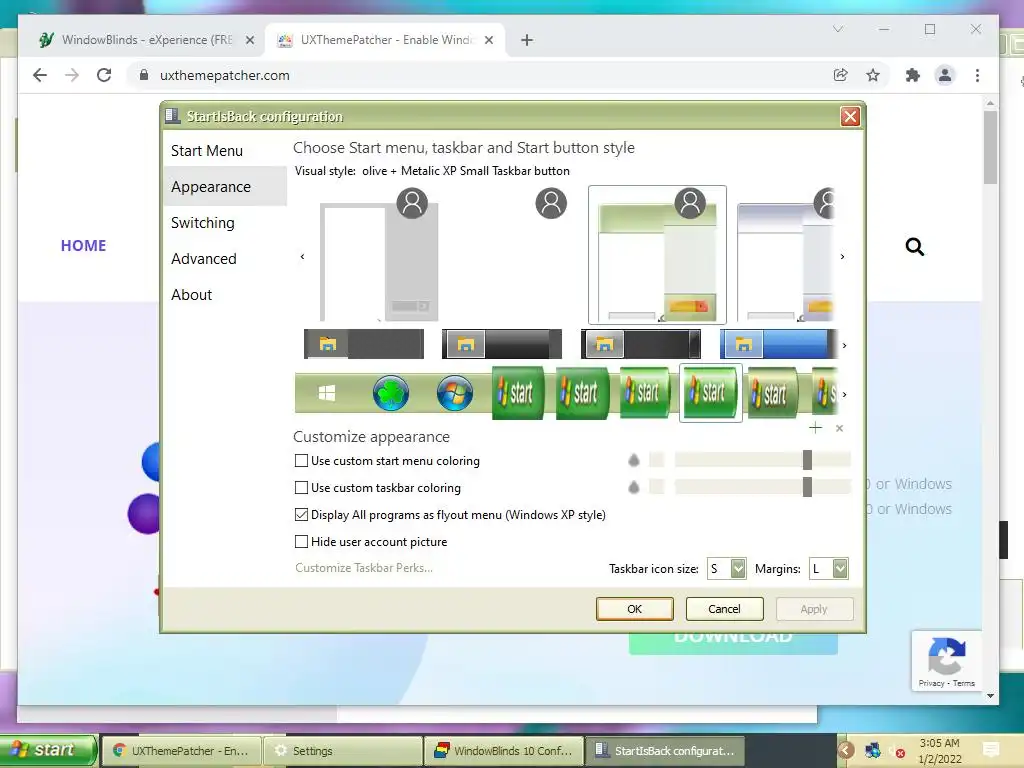Select the flat Windows logo start button style
The width and height of the screenshot is (1024, 768).
coord(327,393)
